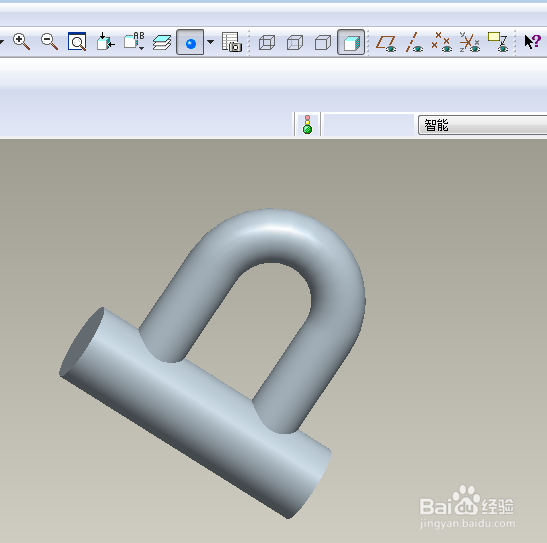Select the curved U-shaped pipe on model
The image size is (547, 543).
click(276, 237)
